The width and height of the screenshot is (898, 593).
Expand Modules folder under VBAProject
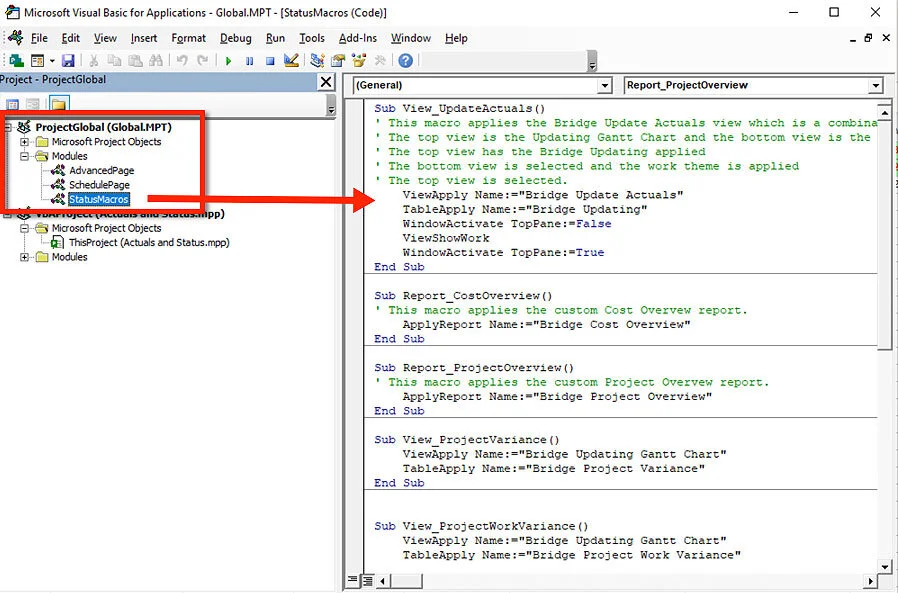click(x=25, y=257)
